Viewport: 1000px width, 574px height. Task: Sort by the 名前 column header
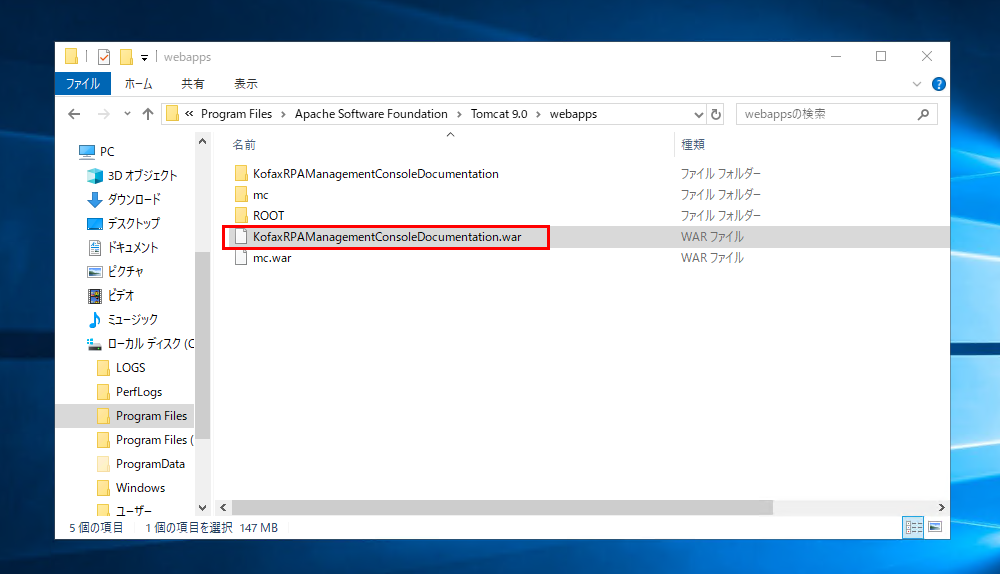[244, 145]
